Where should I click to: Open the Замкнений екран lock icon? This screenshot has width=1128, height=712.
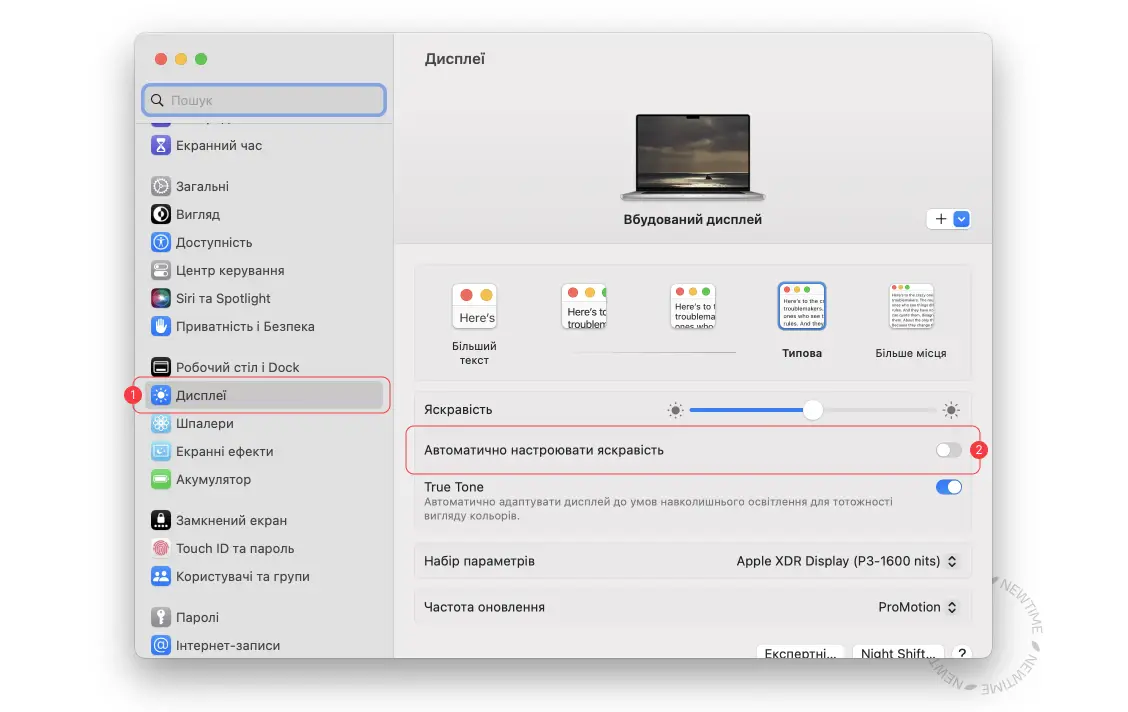[x=160, y=521]
